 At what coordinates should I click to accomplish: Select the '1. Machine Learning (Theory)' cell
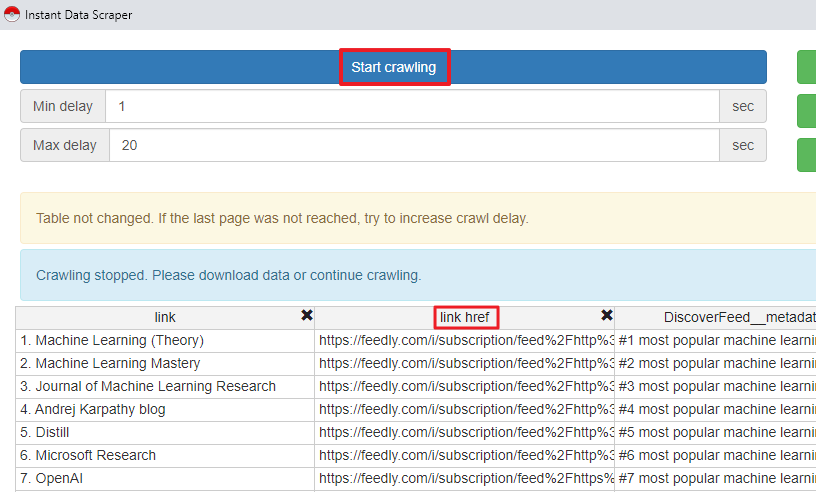click(165, 340)
